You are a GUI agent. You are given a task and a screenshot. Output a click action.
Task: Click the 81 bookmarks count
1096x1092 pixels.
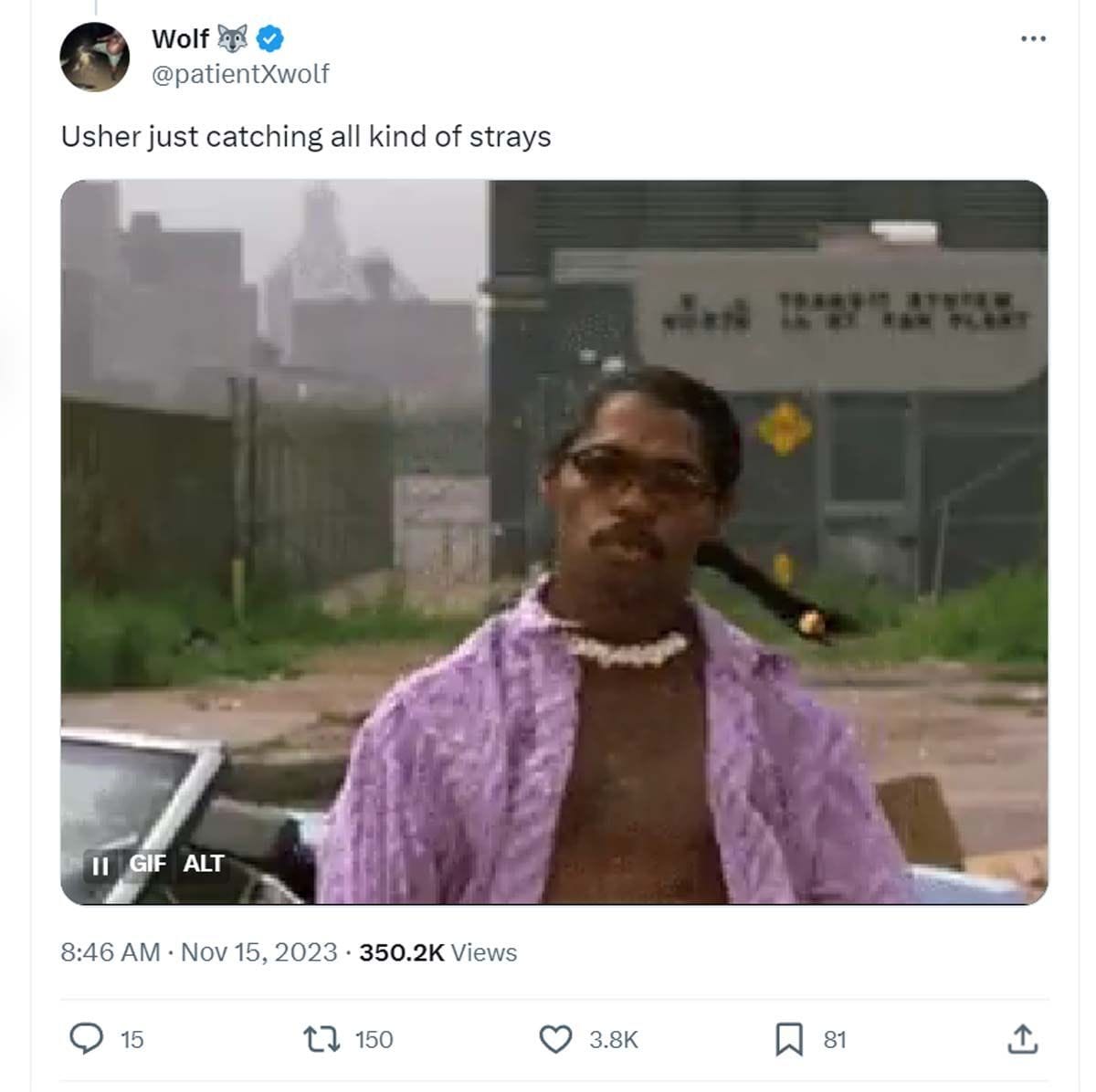(x=835, y=1040)
